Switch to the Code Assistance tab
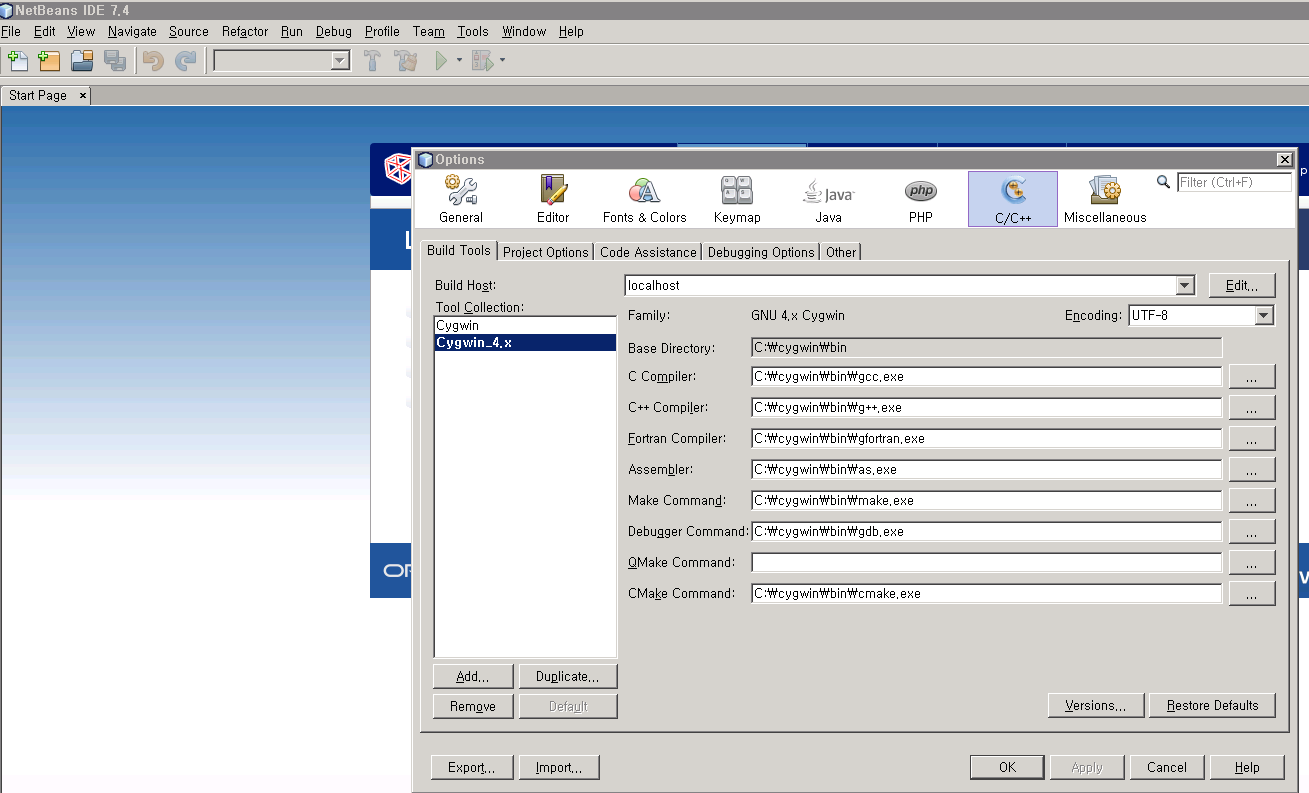The height and width of the screenshot is (793, 1309). point(648,252)
